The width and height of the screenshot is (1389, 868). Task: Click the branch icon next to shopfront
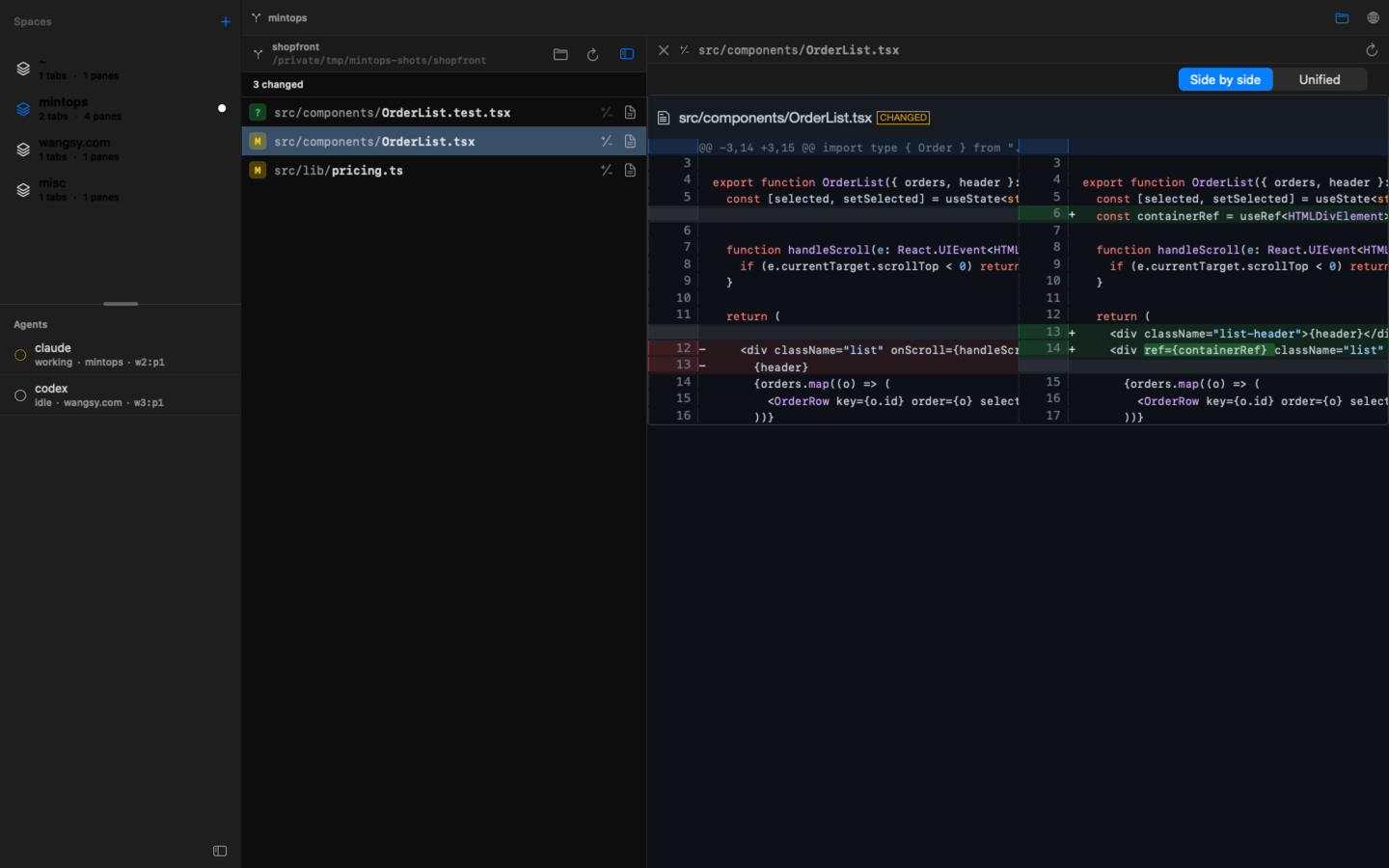click(259, 54)
